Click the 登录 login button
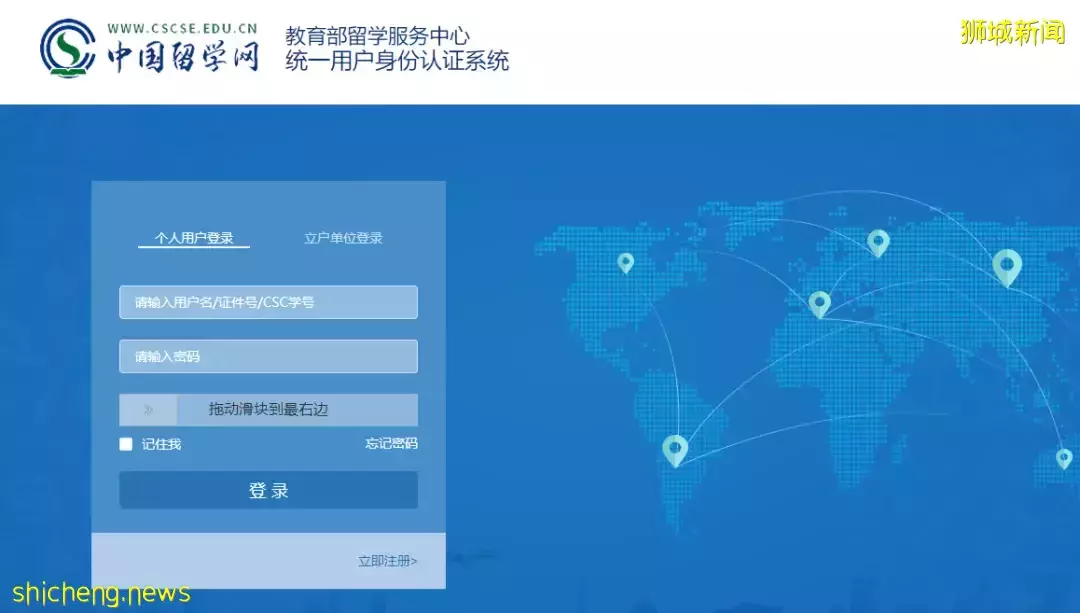The height and width of the screenshot is (613, 1080). tap(268, 489)
